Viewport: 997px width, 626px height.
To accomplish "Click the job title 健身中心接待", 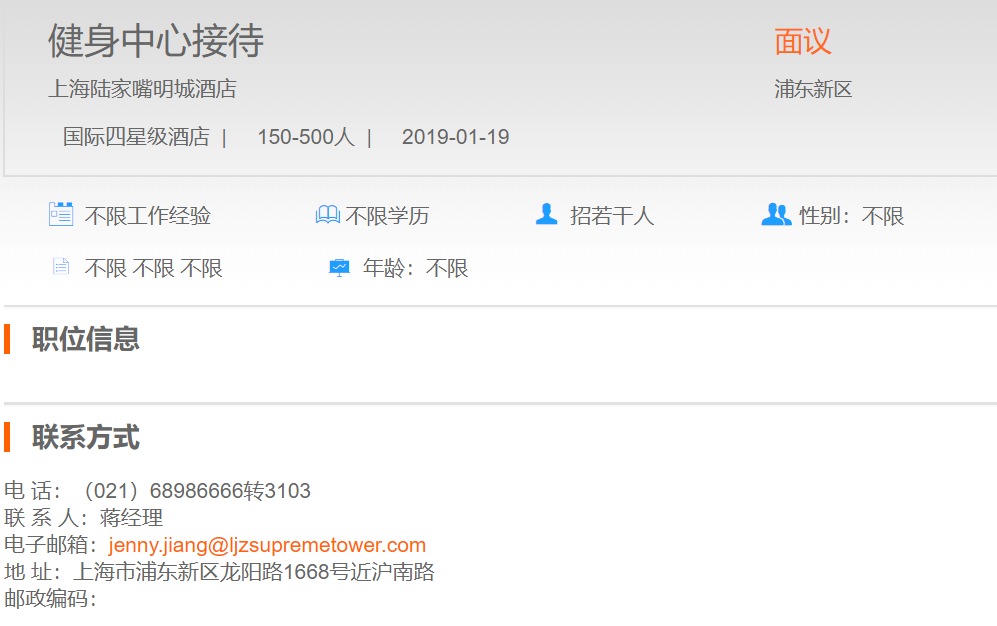I will [x=156, y=41].
